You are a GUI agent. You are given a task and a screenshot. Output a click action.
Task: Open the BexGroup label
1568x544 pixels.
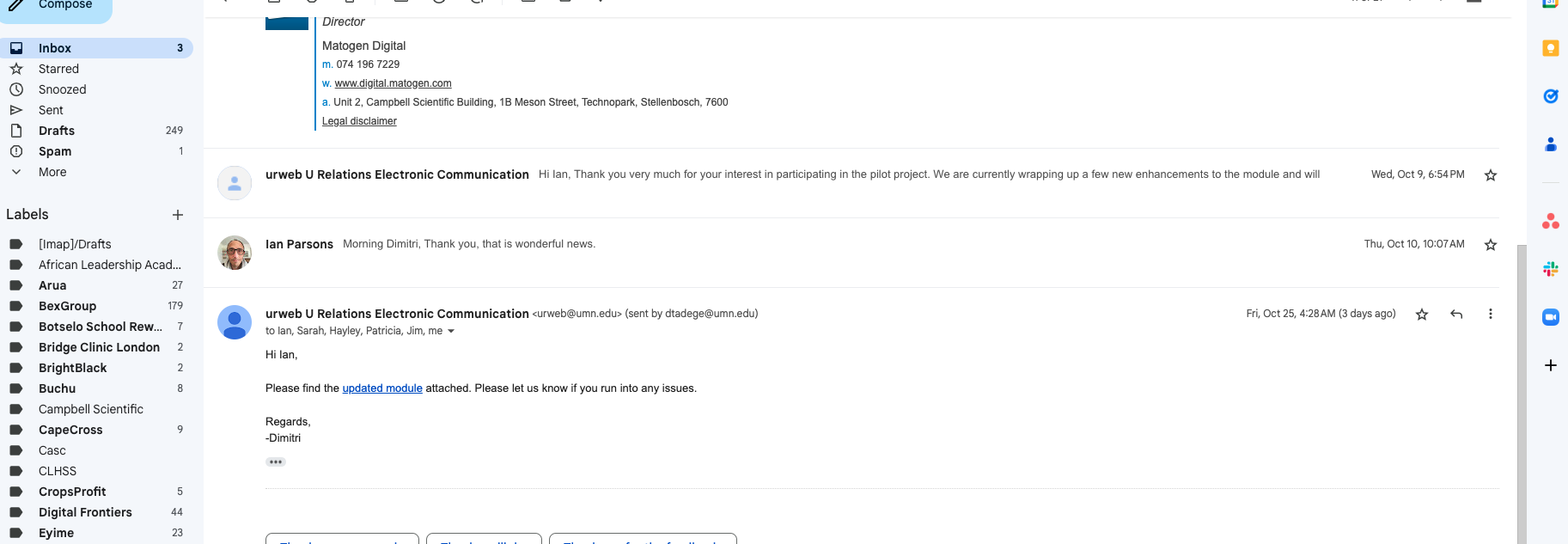(x=67, y=306)
